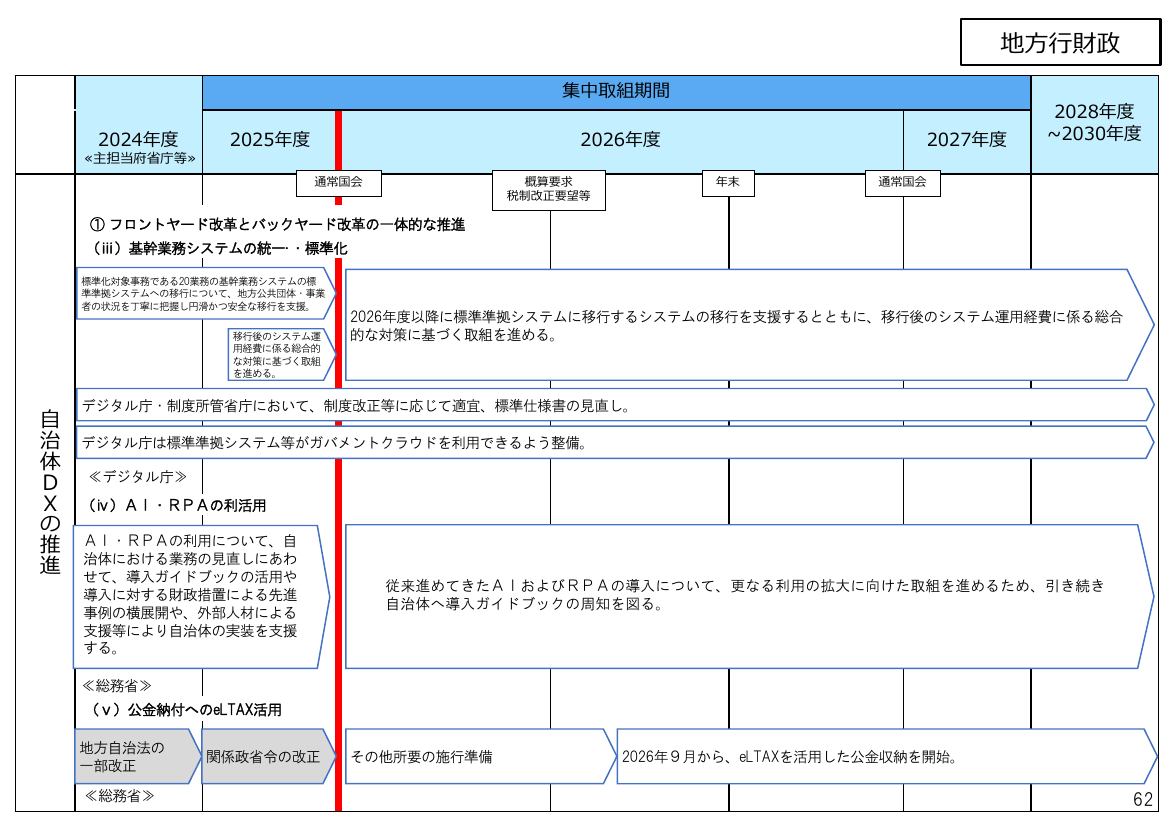Viewport: 1170px width, 827px height.
Task: Select the bar about ガバメントクラウドを利用できるよう整備
Action: coord(615,443)
